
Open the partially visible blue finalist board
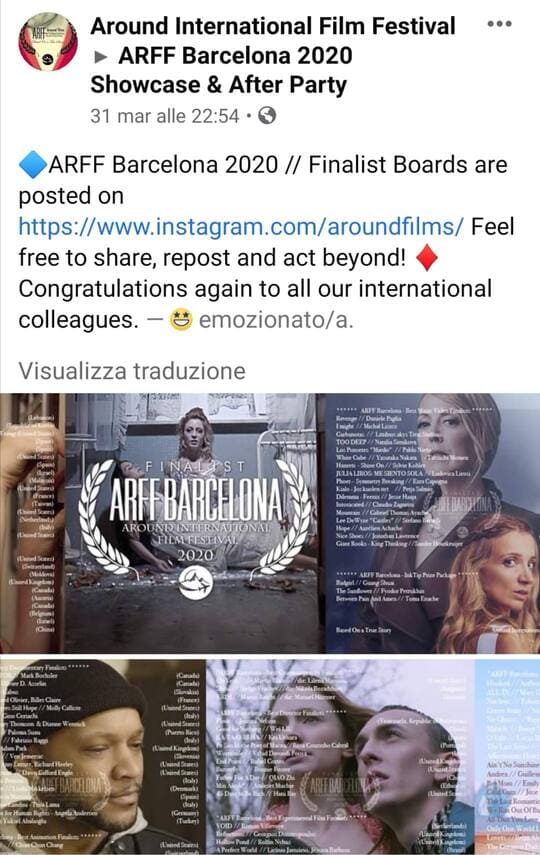(508, 757)
